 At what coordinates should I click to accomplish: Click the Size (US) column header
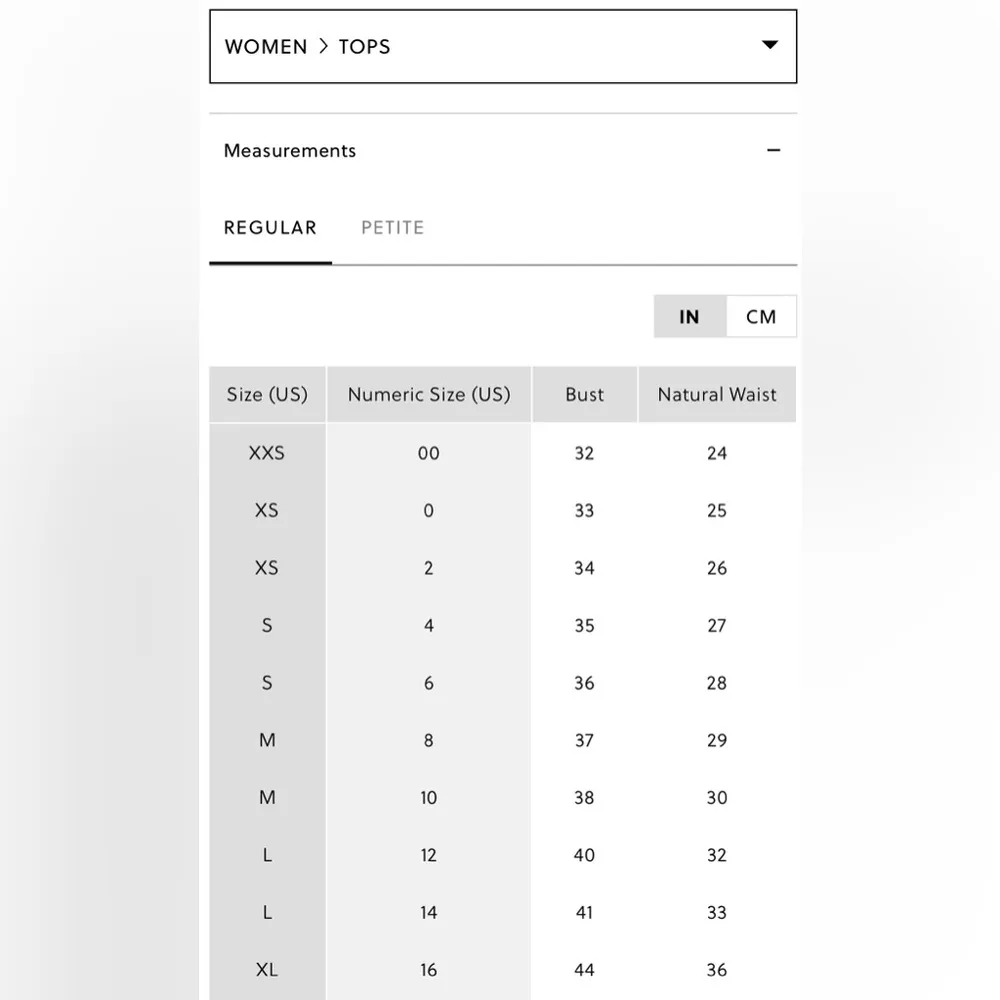click(267, 395)
